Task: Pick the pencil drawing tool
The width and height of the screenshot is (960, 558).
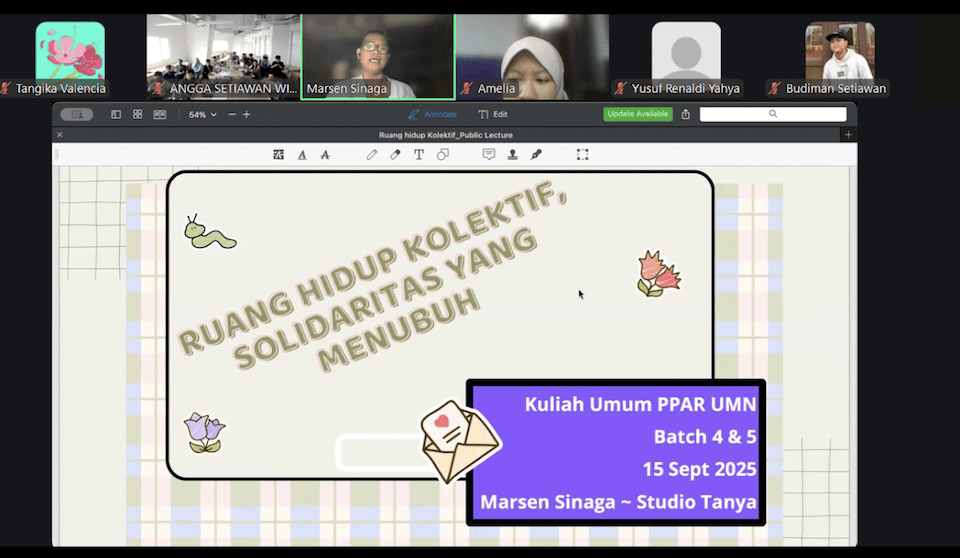Action: [372, 155]
